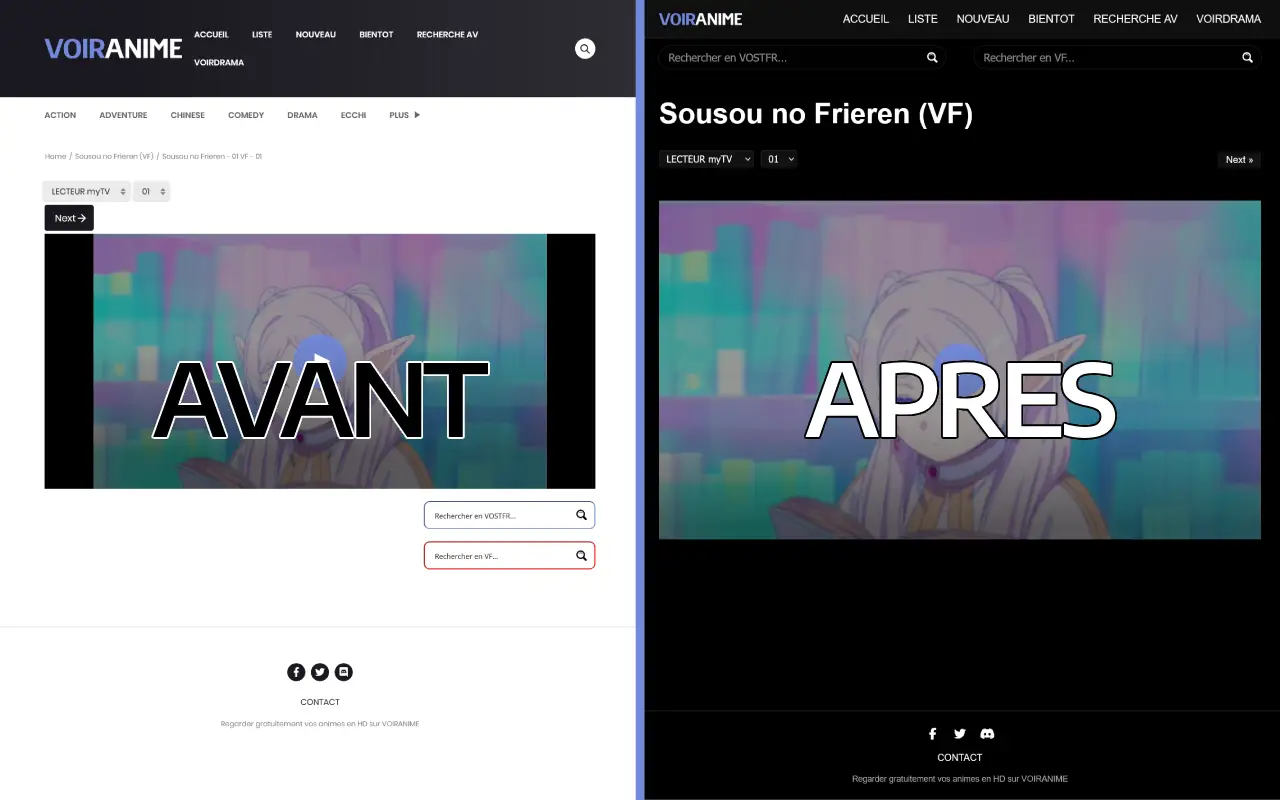Image resolution: width=1280 pixels, height=800 pixels.
Task: Click the 'Sousou no Frieren (VF)' heading in APRES
Action: click(816, 113)
